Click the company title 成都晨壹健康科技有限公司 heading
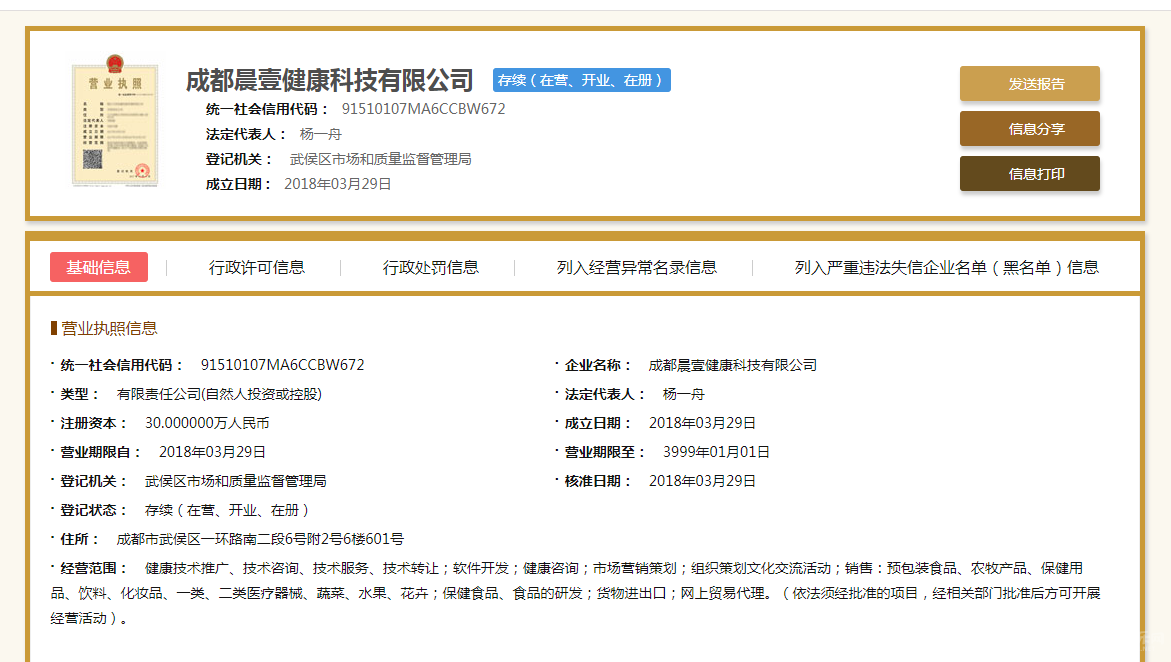Viewport: 1171px width, 662px height. click(x=329, y=80)
